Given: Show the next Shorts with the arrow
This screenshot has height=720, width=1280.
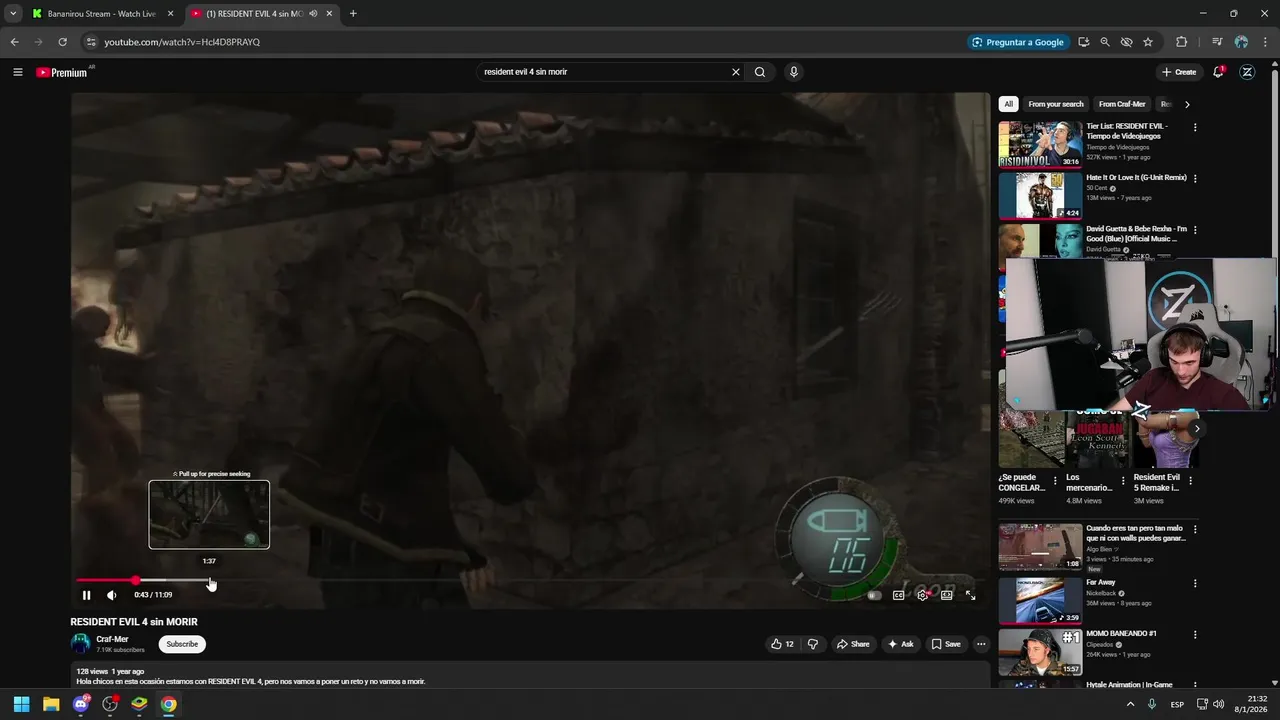Looking at the screenshot, I should (x=1197, y=429).
